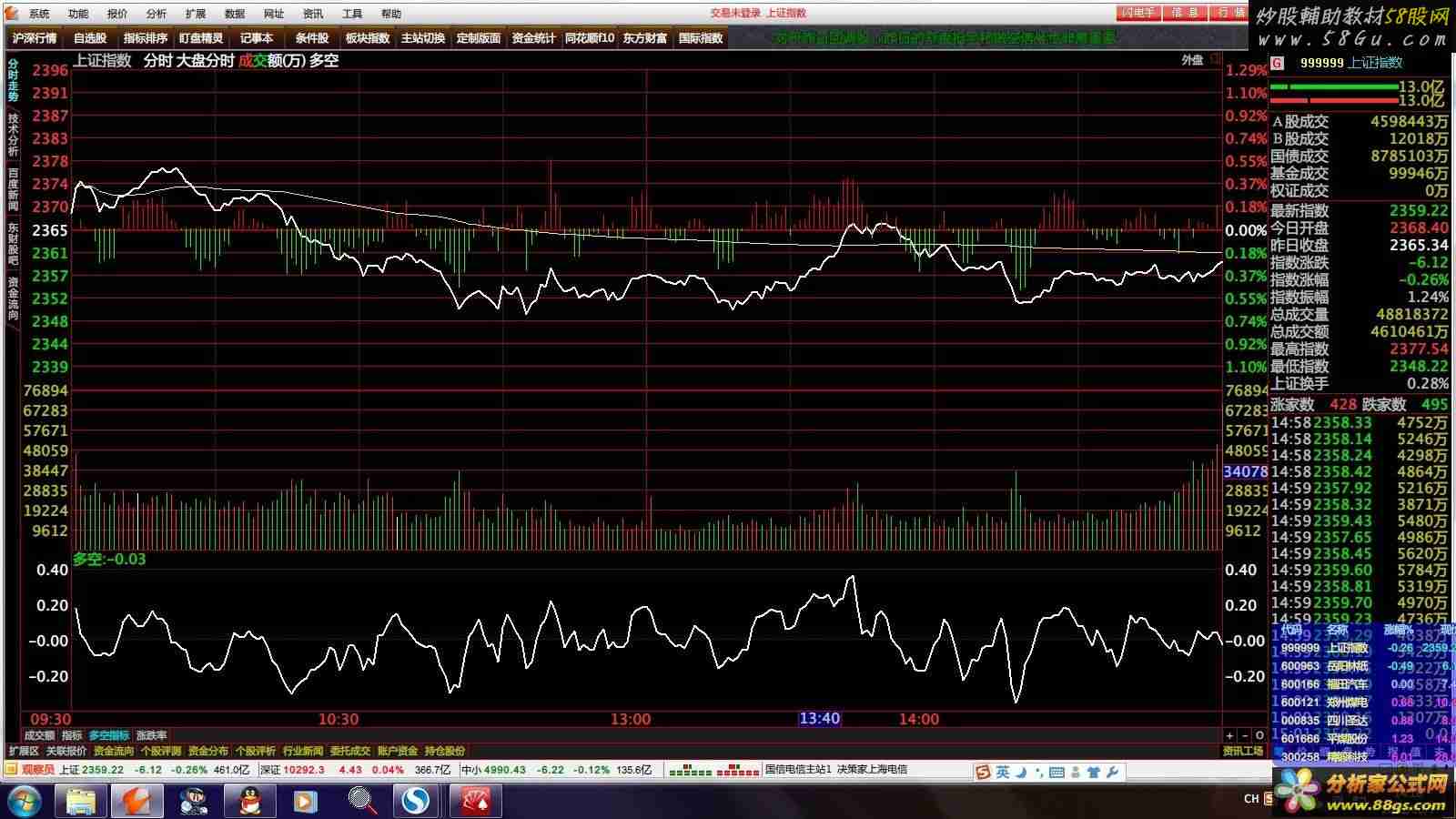
Task: Switch to the 多空指标 indicator tab
Action: (109, 735)
